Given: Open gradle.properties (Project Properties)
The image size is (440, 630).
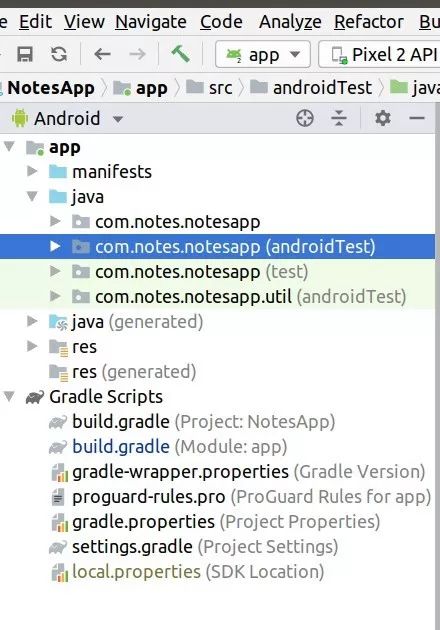Looking at the screenshot, I should tap(217, 522).
